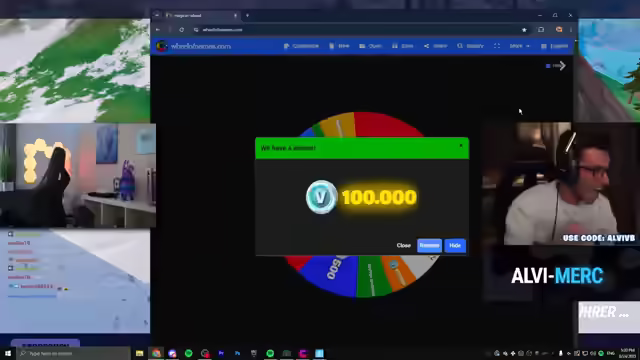Close the winner dialog with the X icon
This screenshot has width=640, height=360.
461,145
